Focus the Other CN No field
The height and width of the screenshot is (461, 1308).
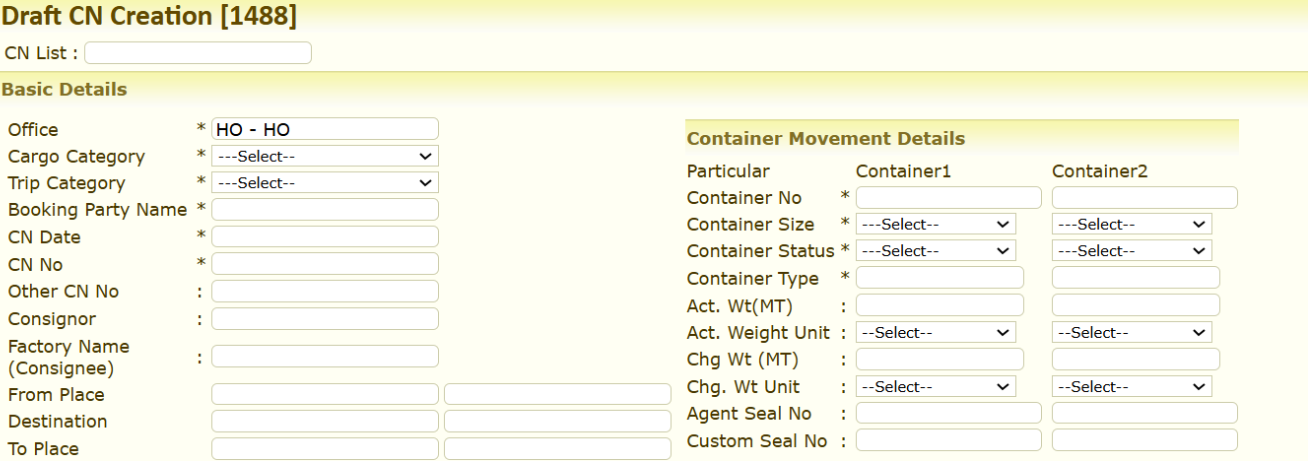pyautogui.click(x=324, y=291)
